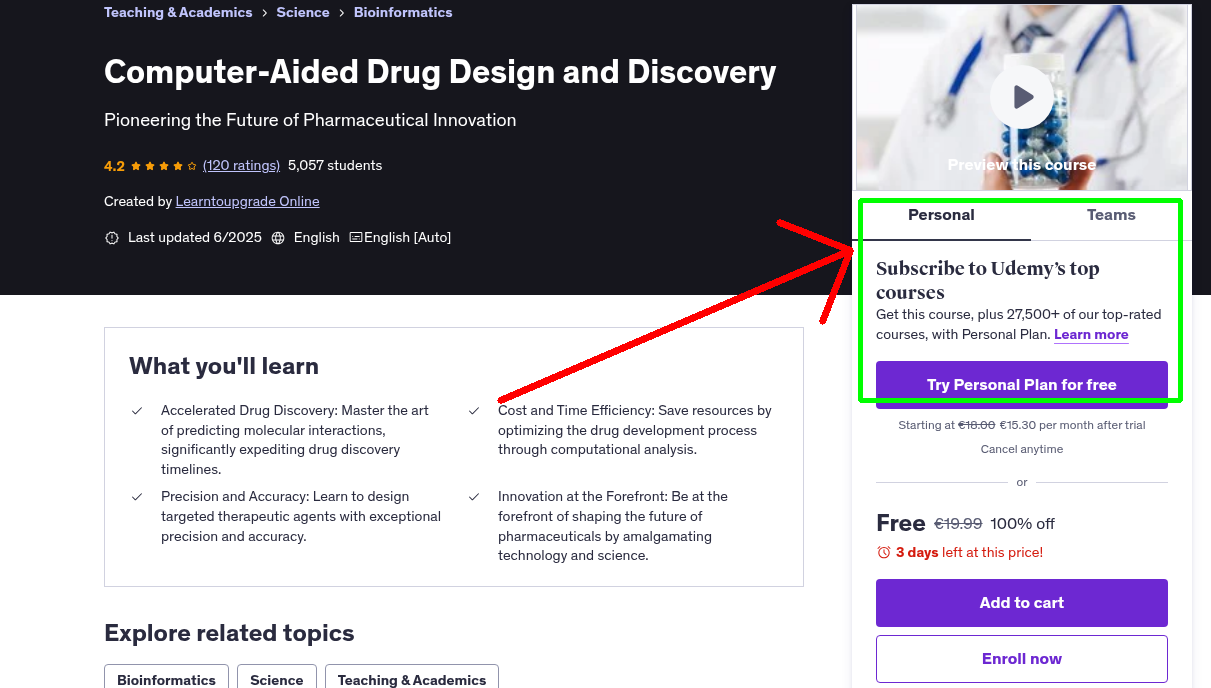The image size is (1211, 688).
Task: Click the Free price label
Action: tap(901, 523)
